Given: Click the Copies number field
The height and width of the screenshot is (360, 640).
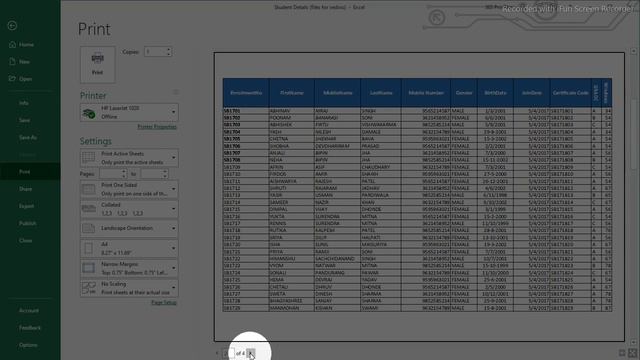Looking at the screenshot, I should (x=155, y=52).
